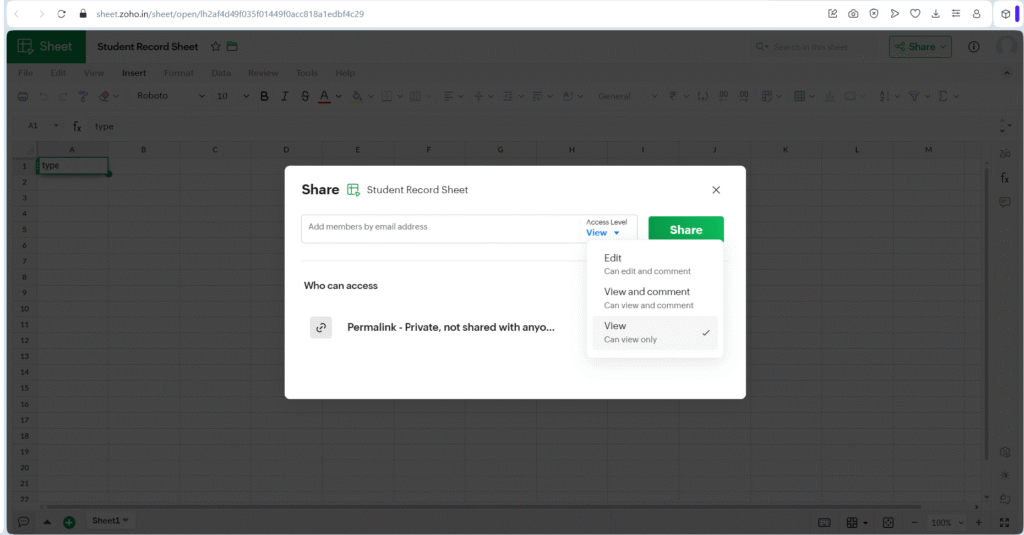
Task: Open the fill color dropdown arrow
Action: [x=371, y=97]
